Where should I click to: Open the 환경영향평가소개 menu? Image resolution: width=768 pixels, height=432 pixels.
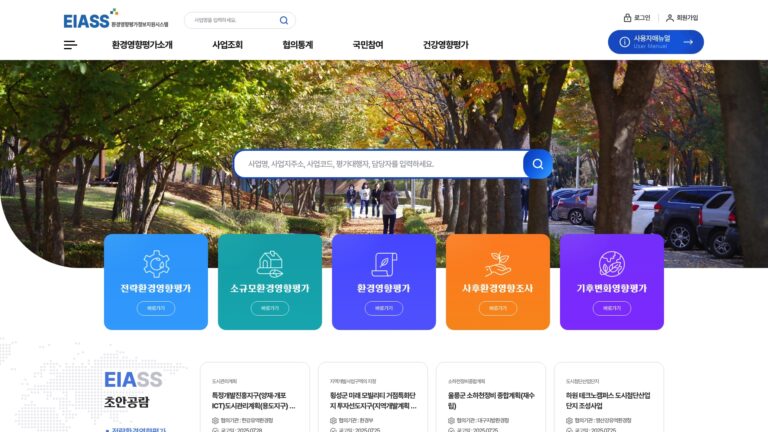142,45
